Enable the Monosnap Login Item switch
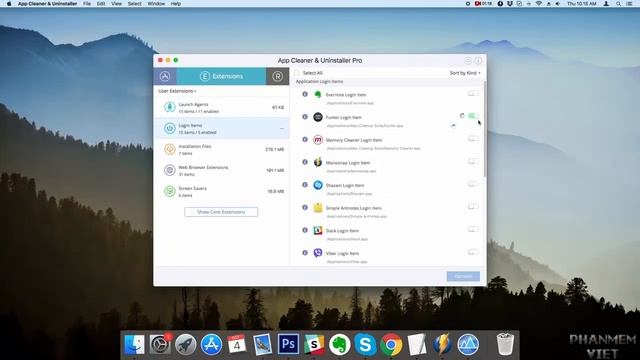The width and height of the screenshot is (640, 360). tap(473, 161)
